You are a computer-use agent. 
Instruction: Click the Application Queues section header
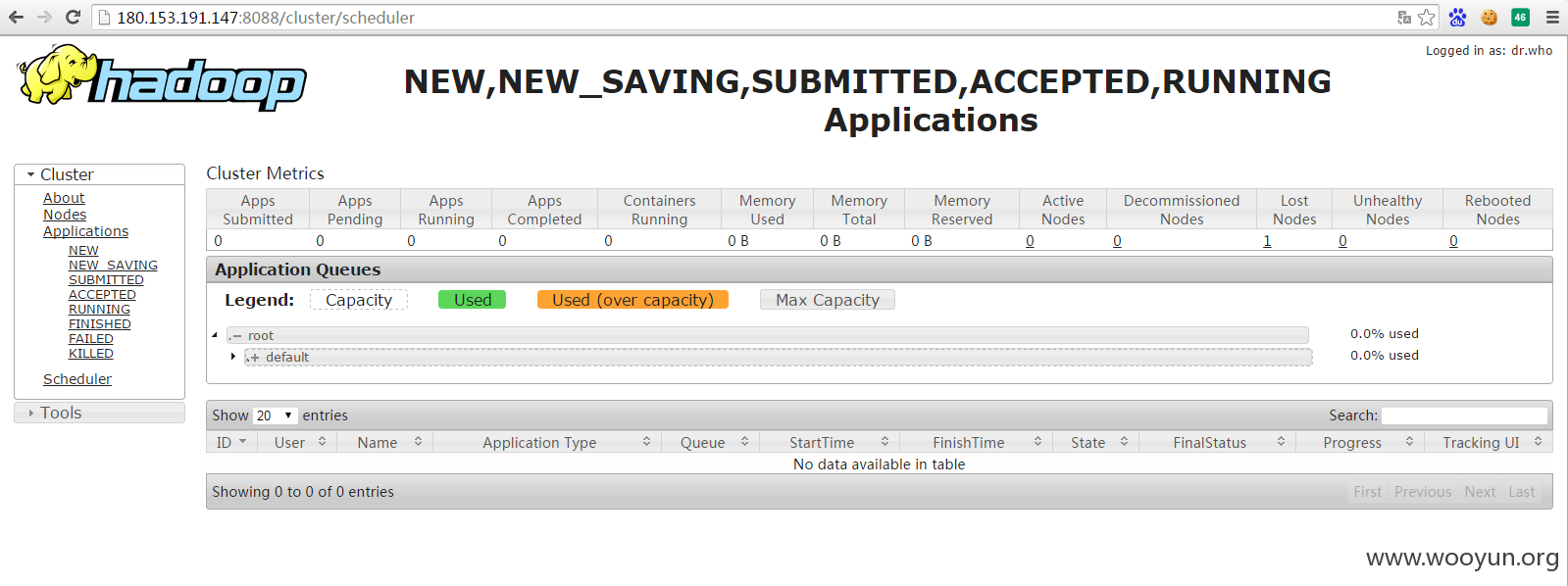879,269
